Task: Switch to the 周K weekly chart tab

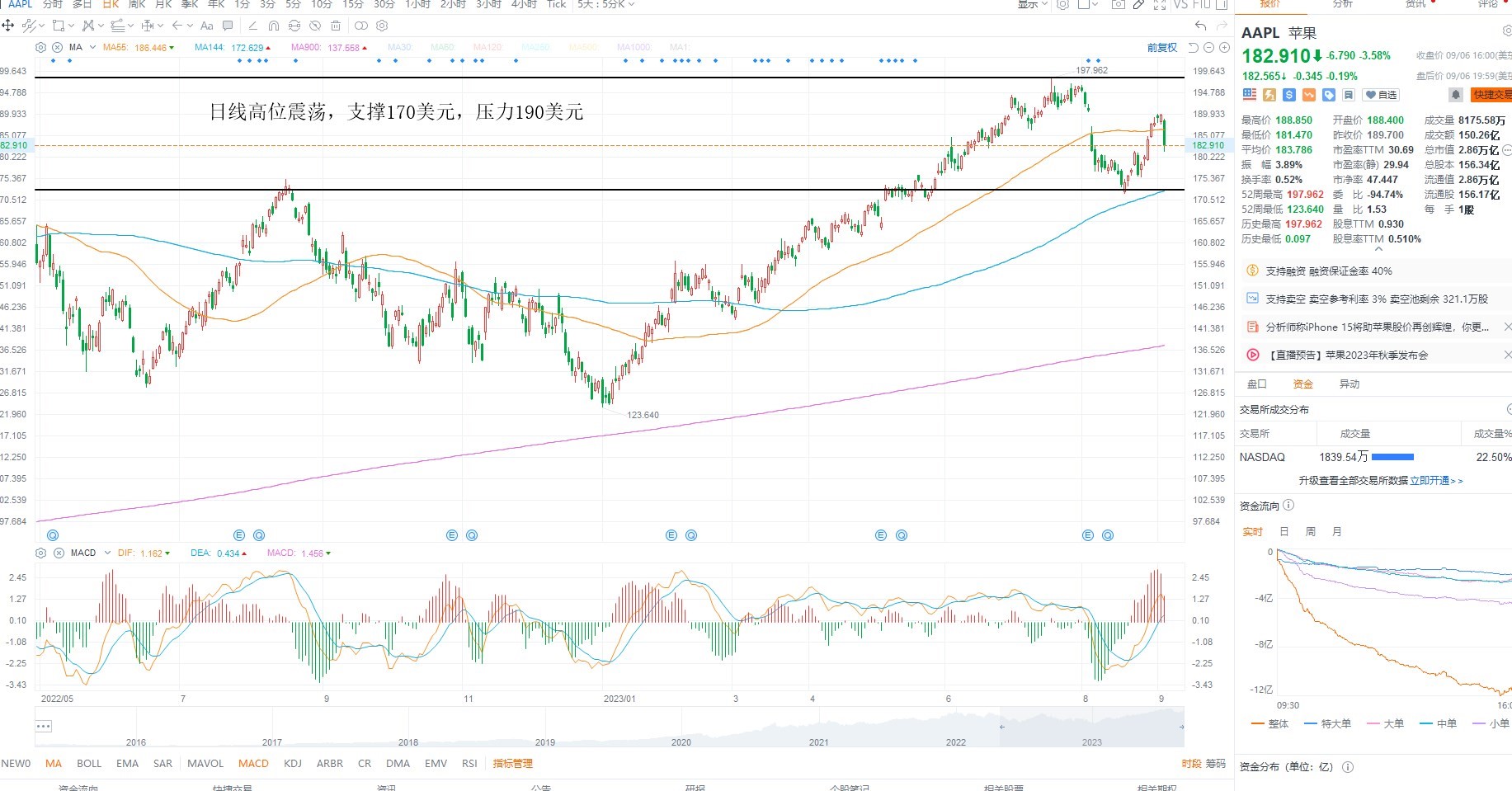Action: tap(137, 5)
